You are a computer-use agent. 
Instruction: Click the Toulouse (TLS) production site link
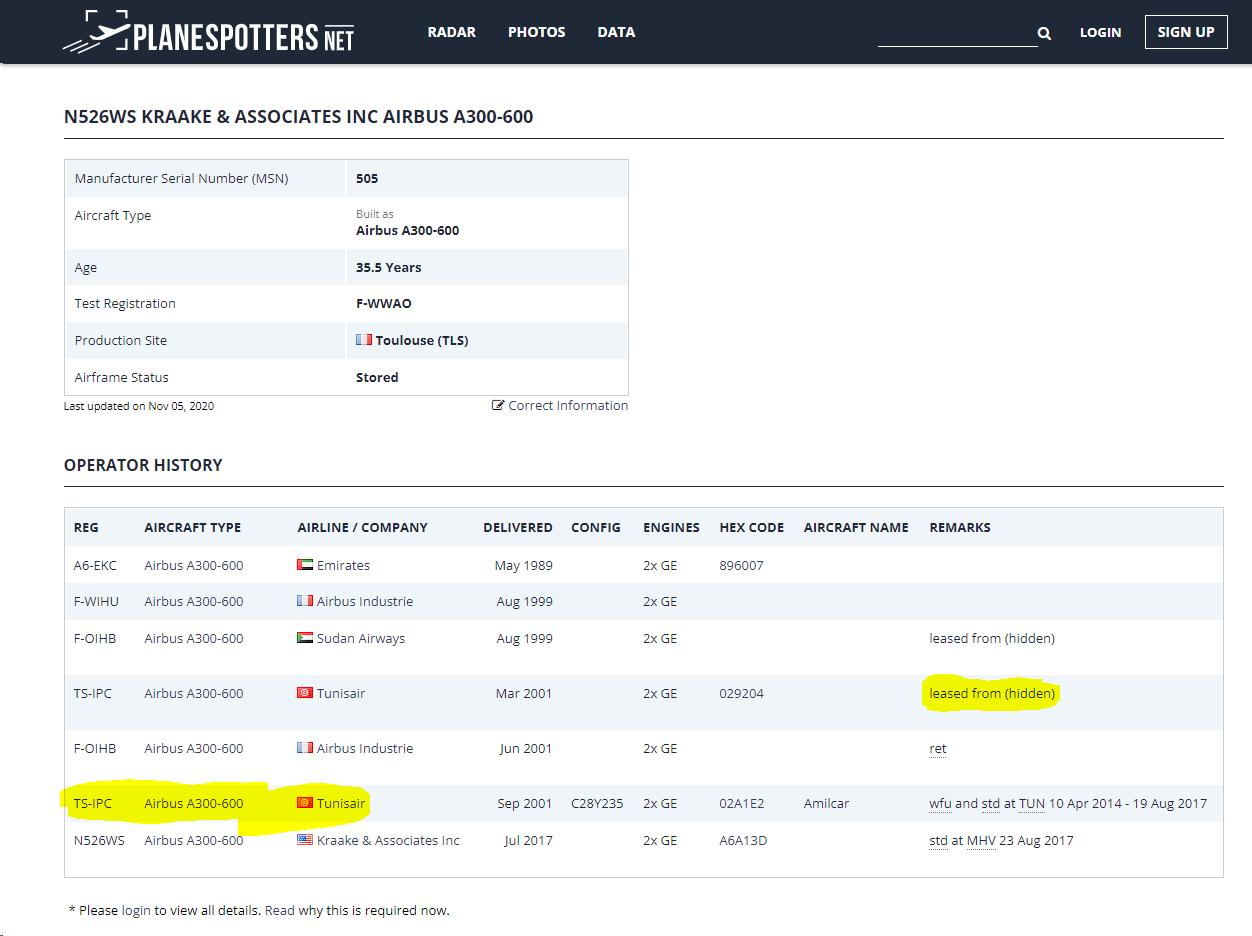421,340
